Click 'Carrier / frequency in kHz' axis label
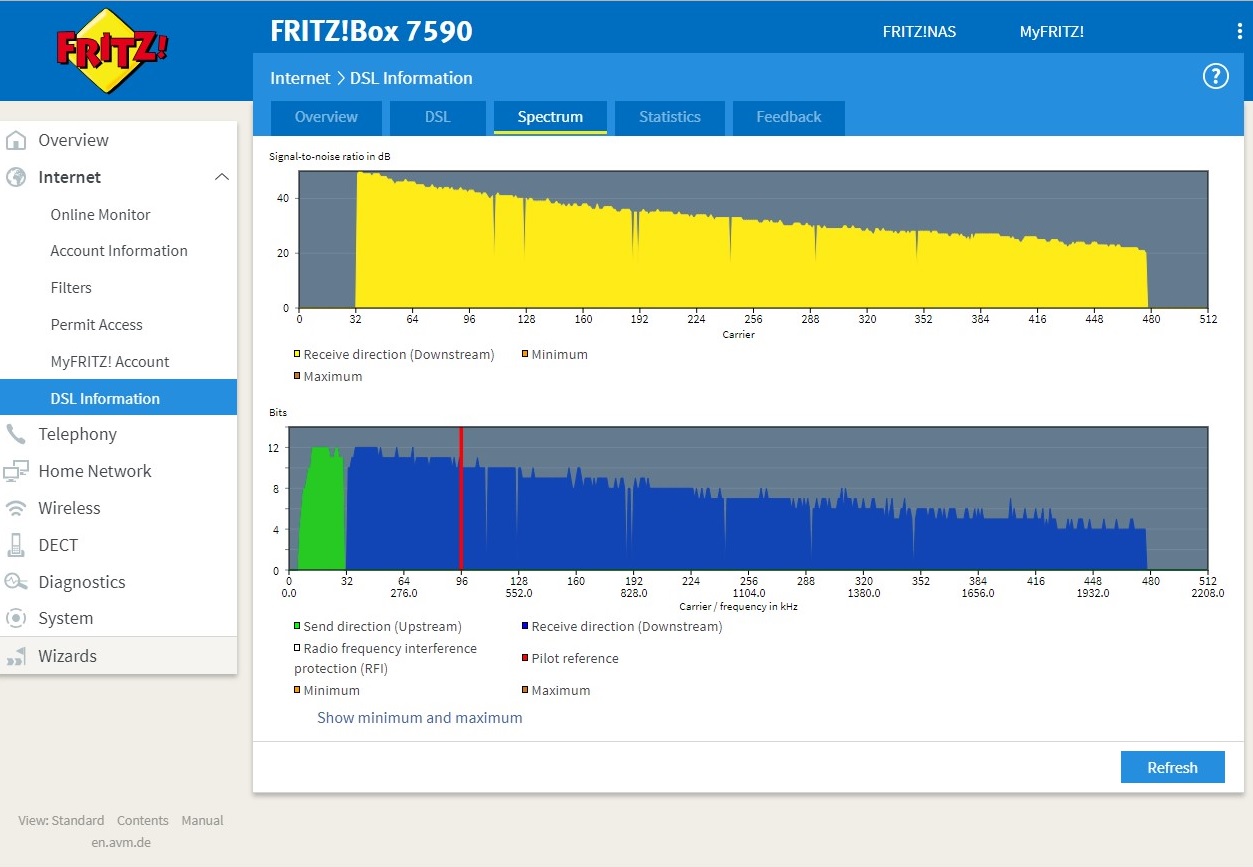1253x867 pixels. [x=738, y=606]
